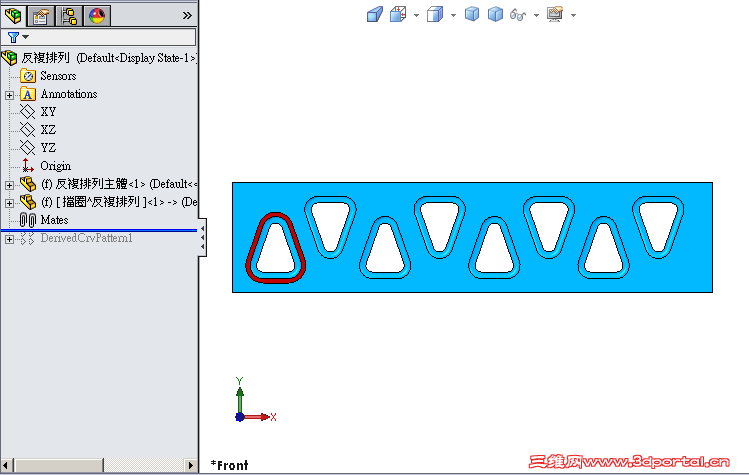Click the XZ plane icon
This screenshot has width=749, height=475.
(28, 130)
